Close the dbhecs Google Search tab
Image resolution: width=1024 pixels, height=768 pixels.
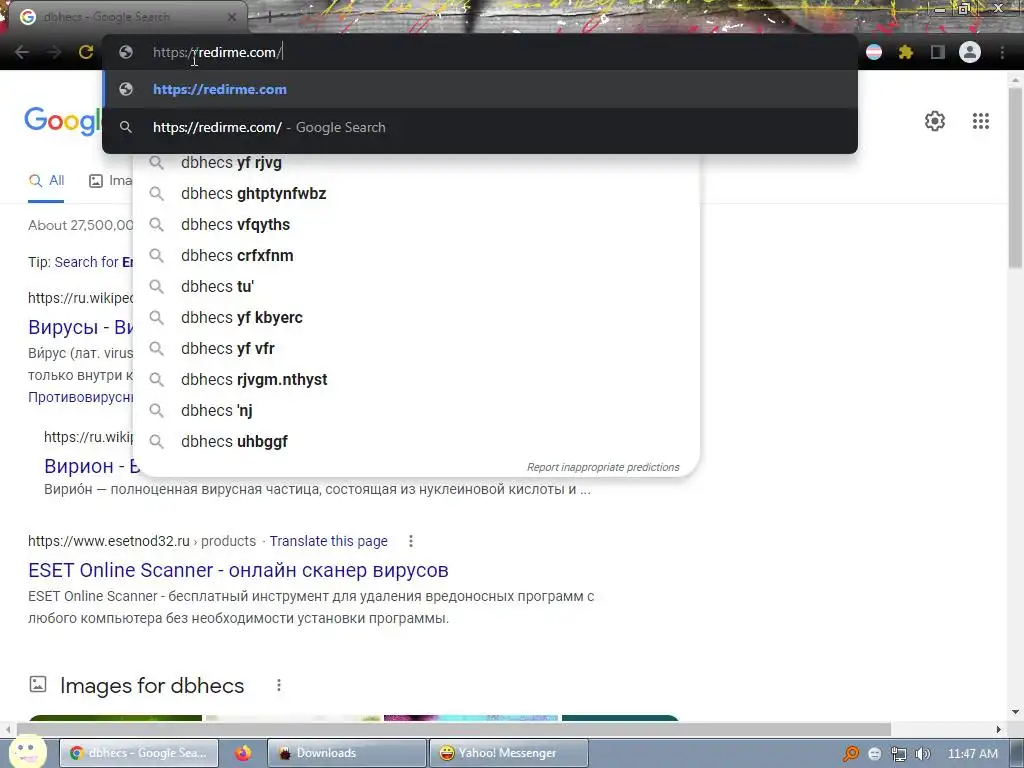[x=232, y=17]
